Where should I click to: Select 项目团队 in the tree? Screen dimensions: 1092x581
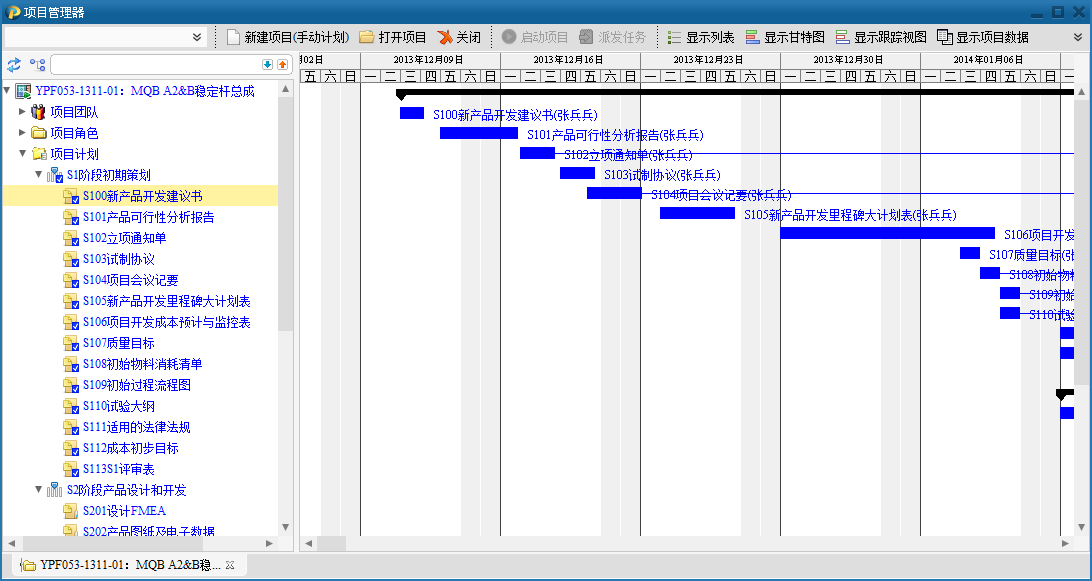pos(74,112)
